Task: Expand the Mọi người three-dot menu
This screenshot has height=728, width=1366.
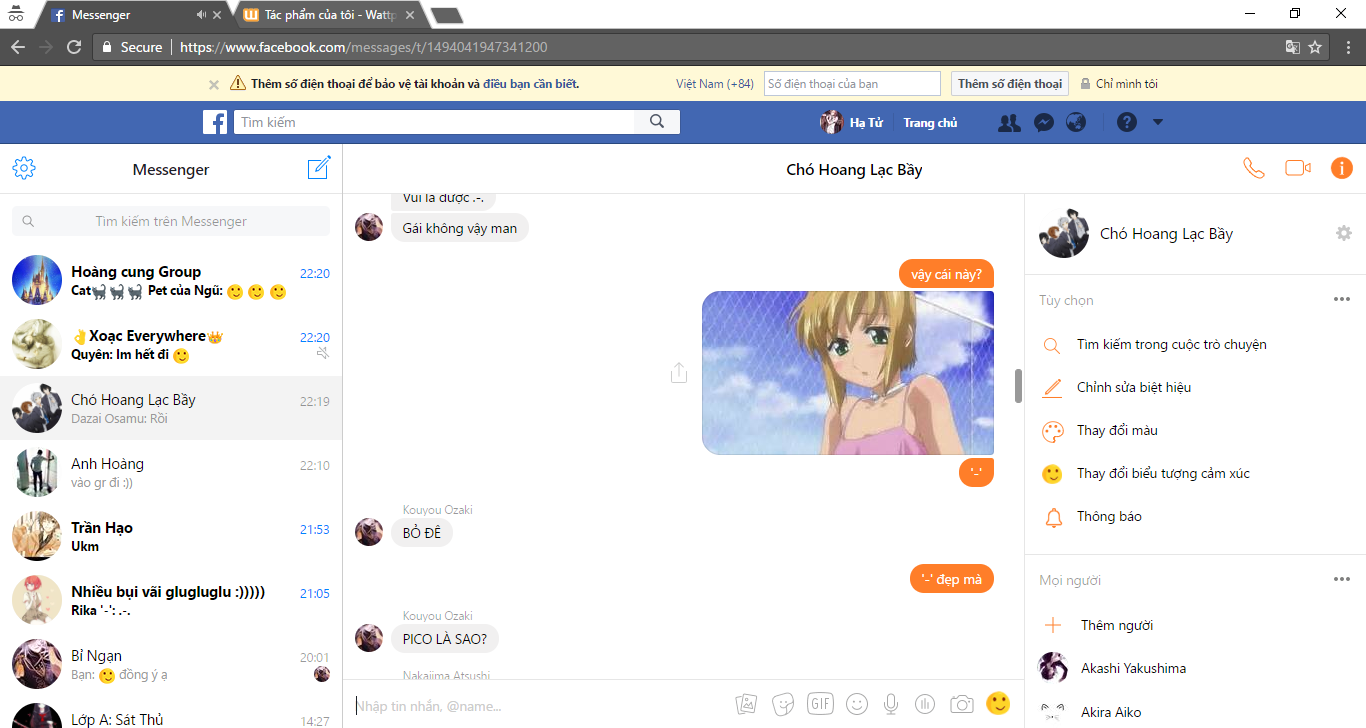Action: [1341, 580]
